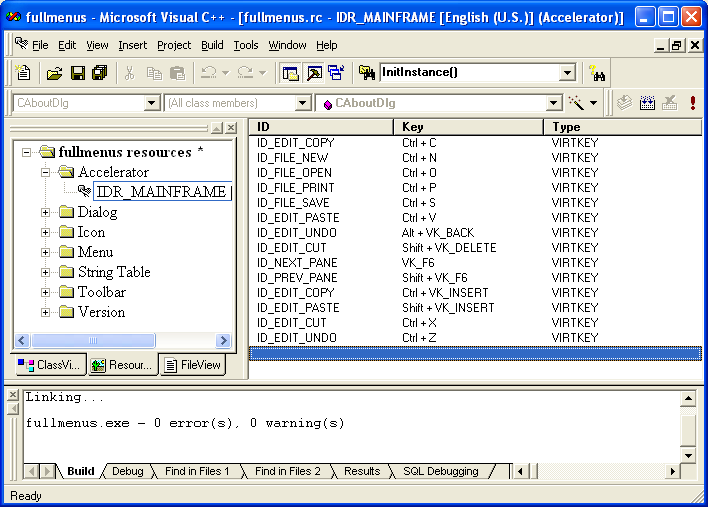
Task: Expand the Dialog folder node
Action: point(45,212)
